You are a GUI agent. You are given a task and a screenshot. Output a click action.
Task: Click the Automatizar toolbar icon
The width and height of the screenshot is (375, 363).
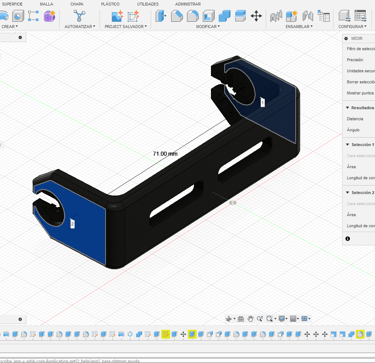79,16
